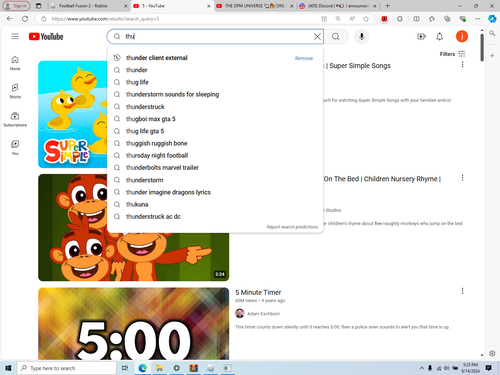Open Settings gear on the taskbar
Screen dimensions: 500x375
tap(177, 368)
